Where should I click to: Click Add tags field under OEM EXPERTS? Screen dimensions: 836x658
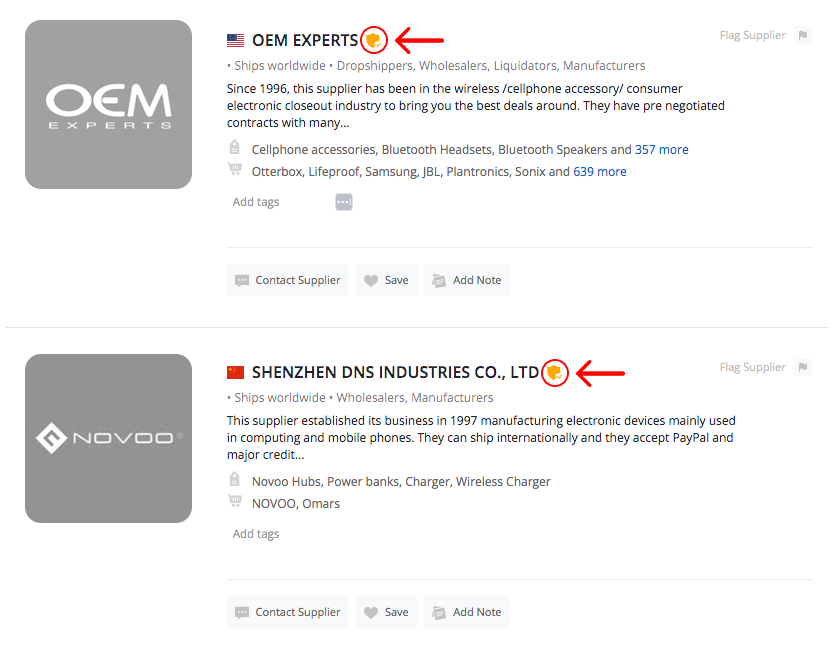point(256,202)
